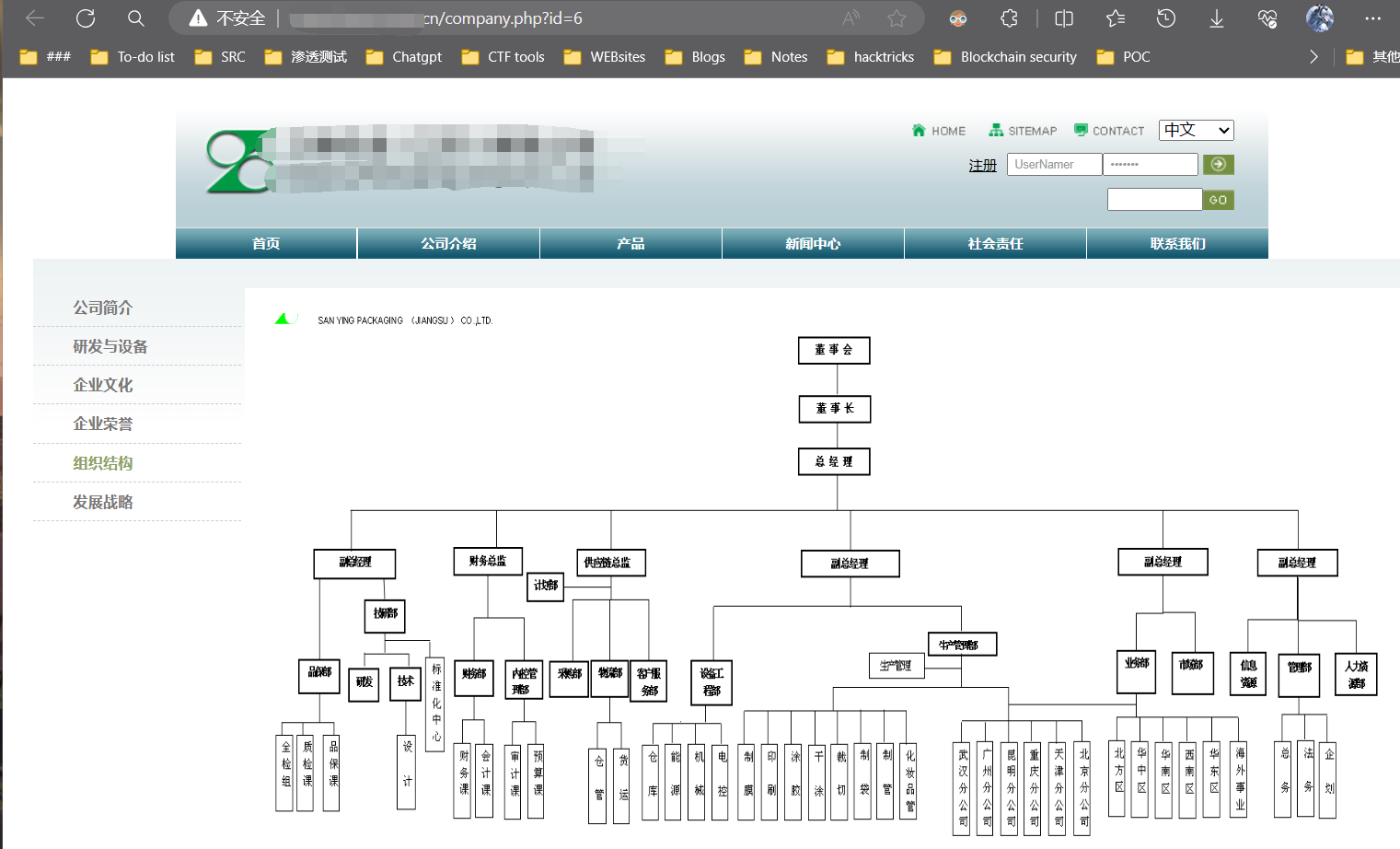Focus the site search input box

coord(1155,199)
